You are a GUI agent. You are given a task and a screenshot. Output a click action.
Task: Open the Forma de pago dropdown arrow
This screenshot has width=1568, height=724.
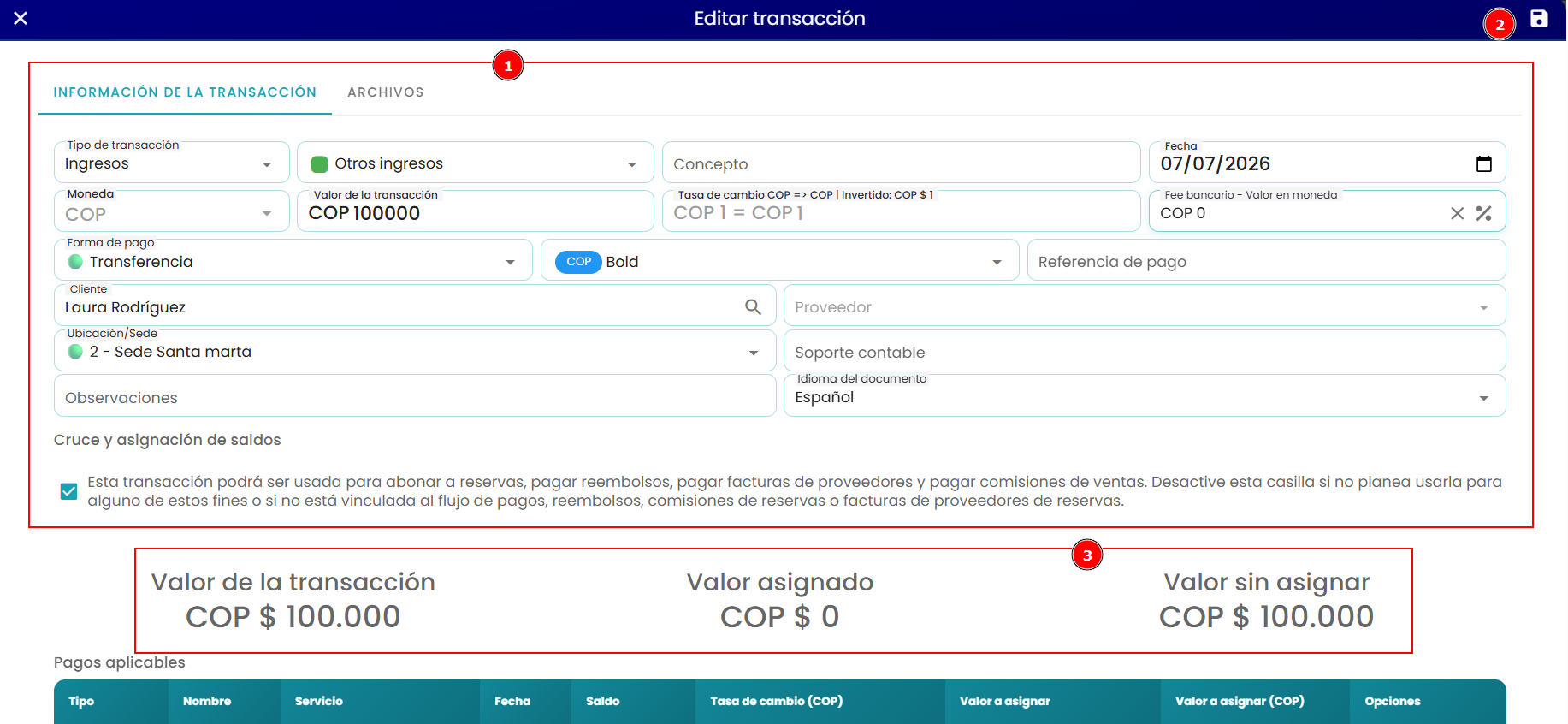click(x=511, y=263)
